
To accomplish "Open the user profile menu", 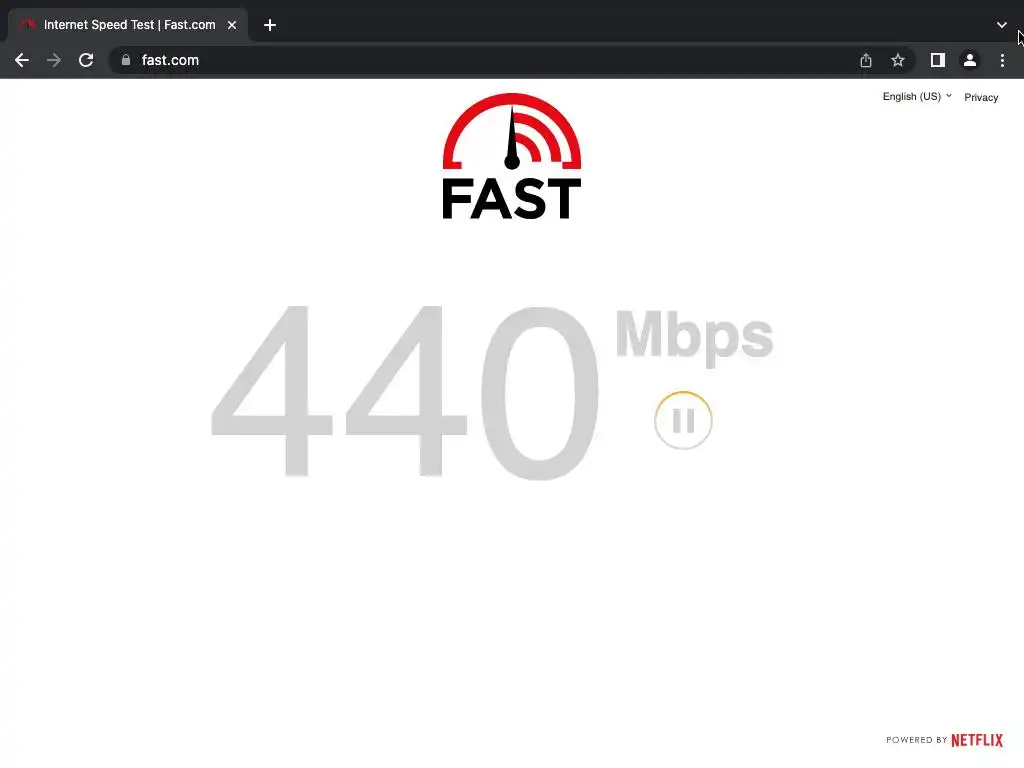I will [x=970, y=60].
